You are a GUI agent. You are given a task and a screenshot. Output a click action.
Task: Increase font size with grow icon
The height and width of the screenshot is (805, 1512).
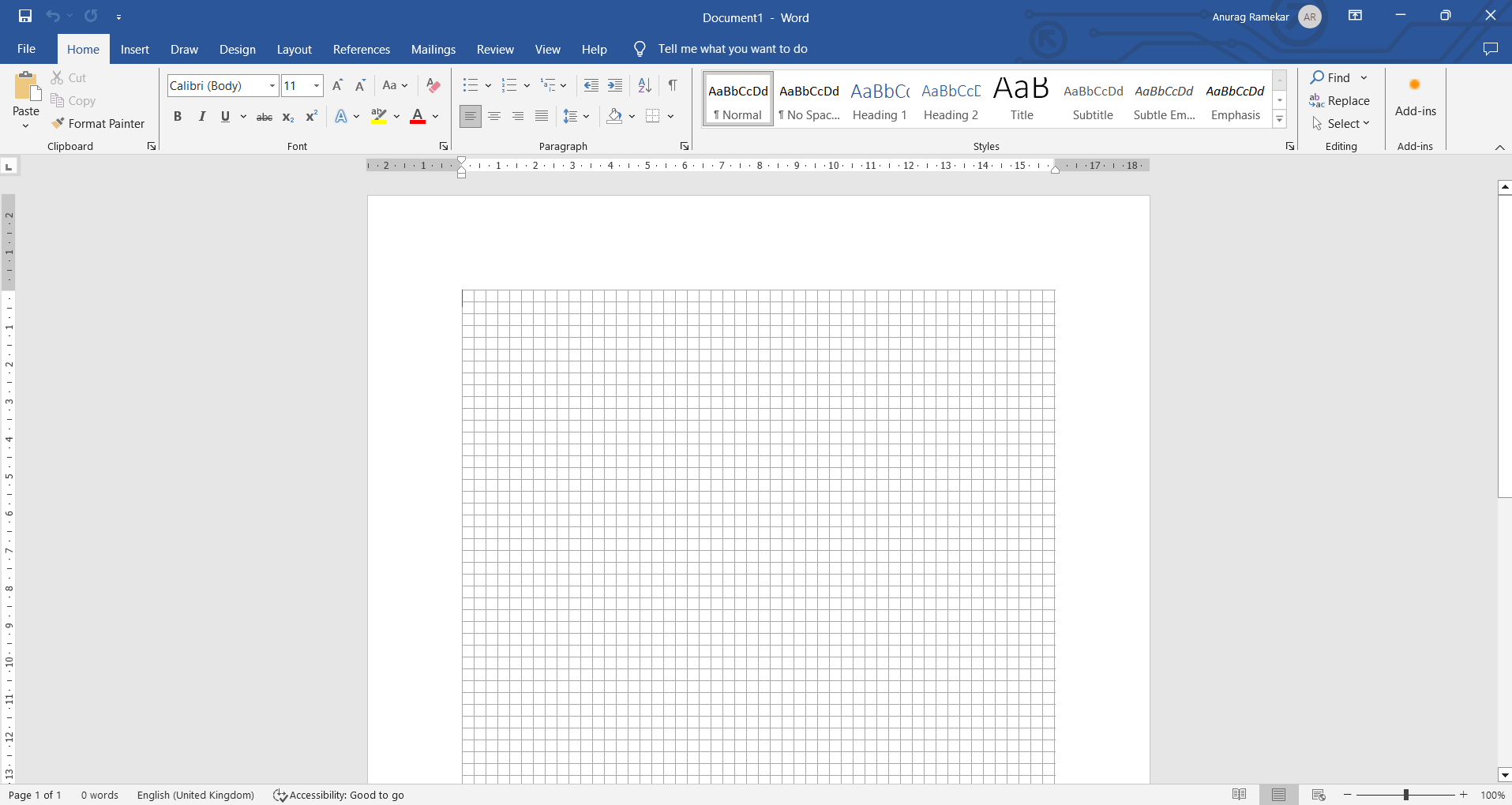(x=337, y=85)
